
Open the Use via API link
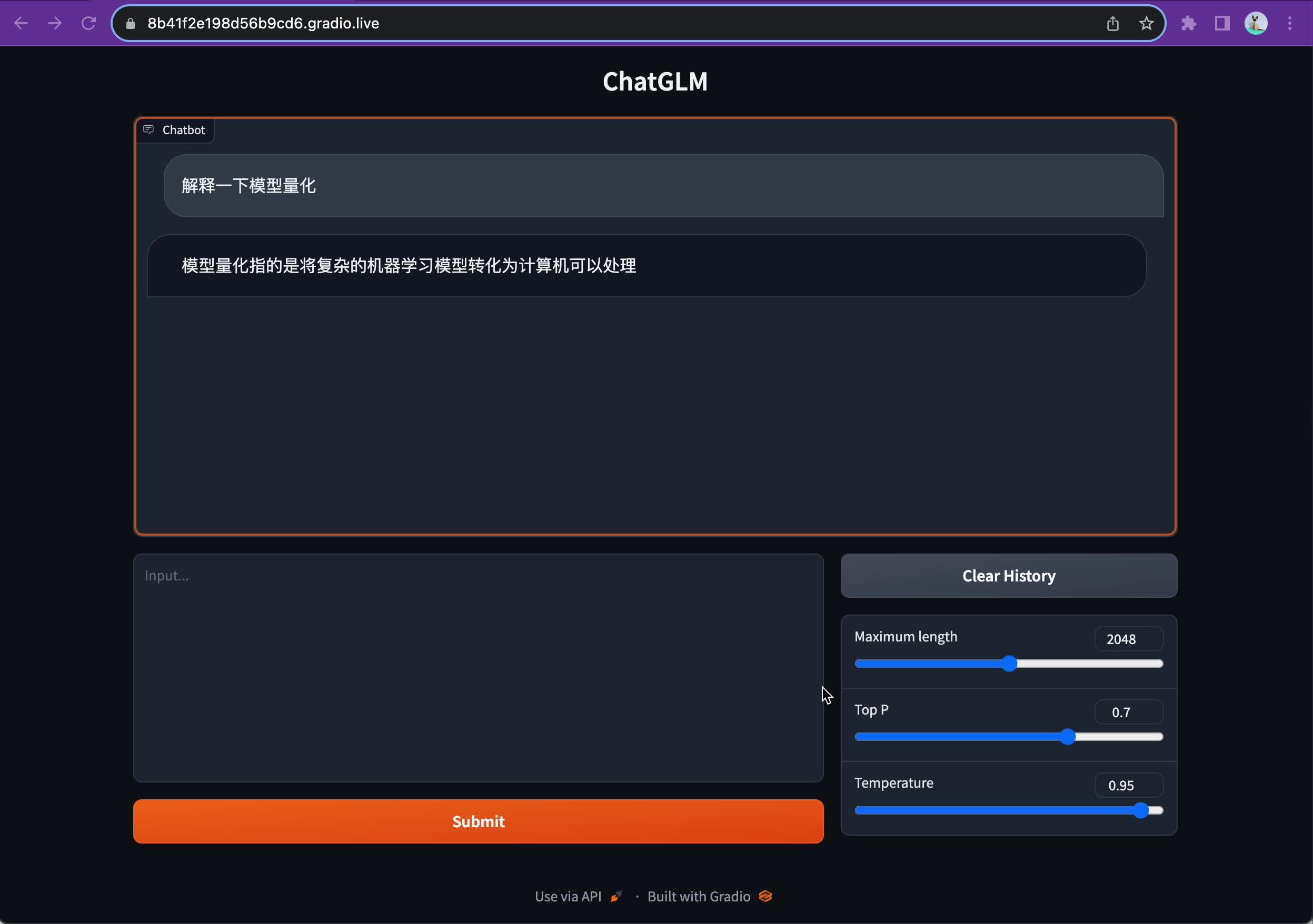pyautogui.click(x=578, y=896)
